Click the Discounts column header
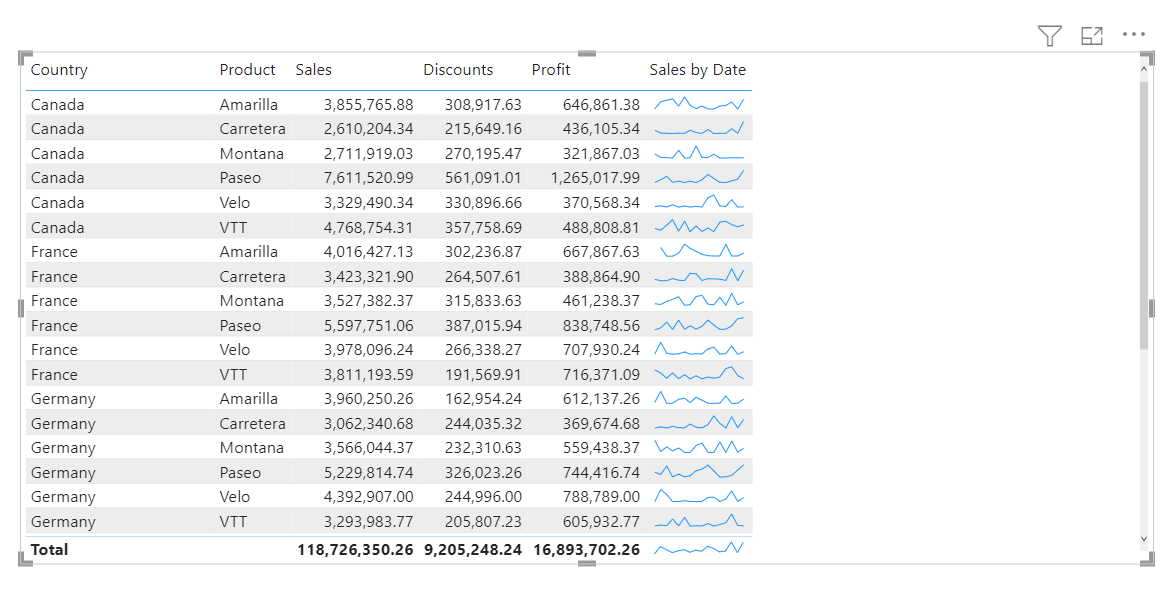 (x=458, y=70)
